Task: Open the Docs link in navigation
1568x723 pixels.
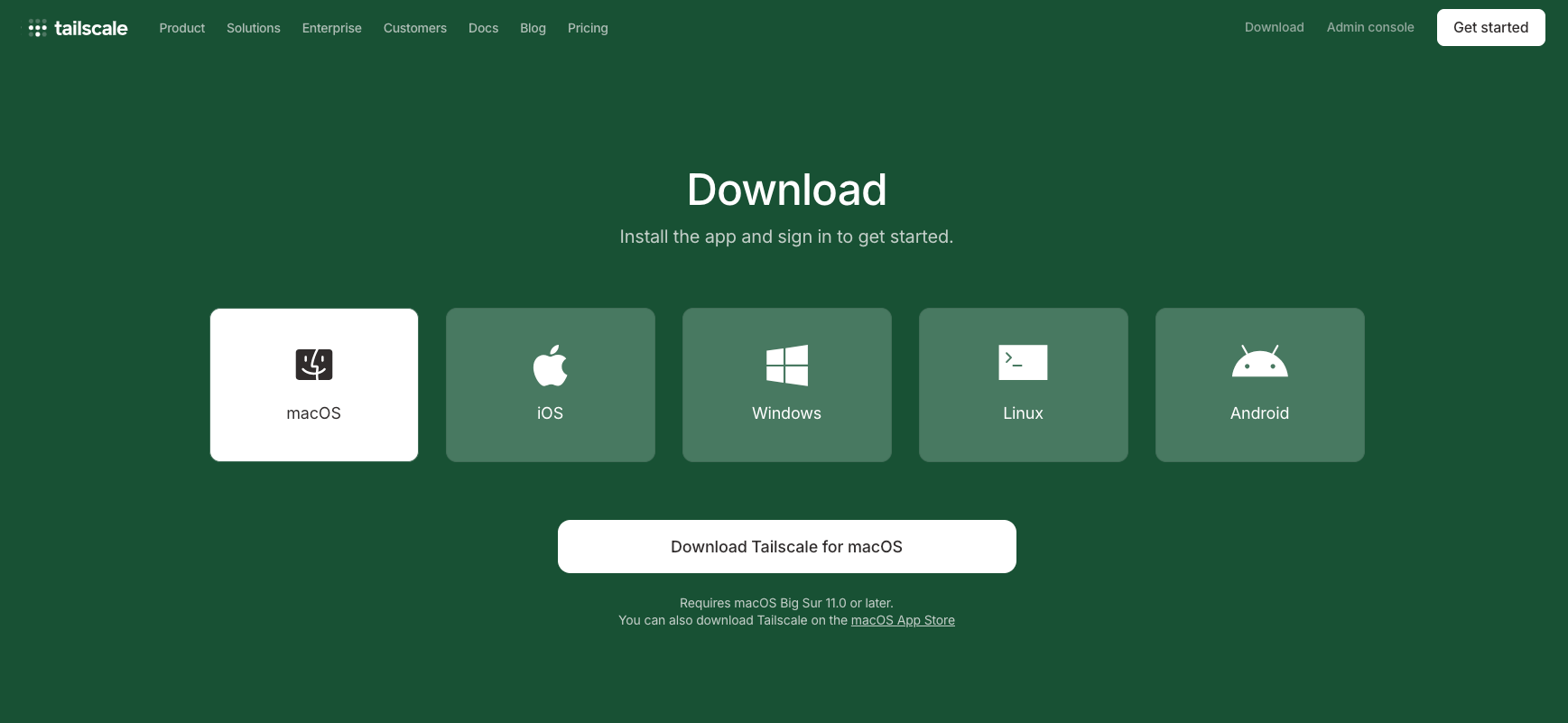Action: click(x=484, y=28)
